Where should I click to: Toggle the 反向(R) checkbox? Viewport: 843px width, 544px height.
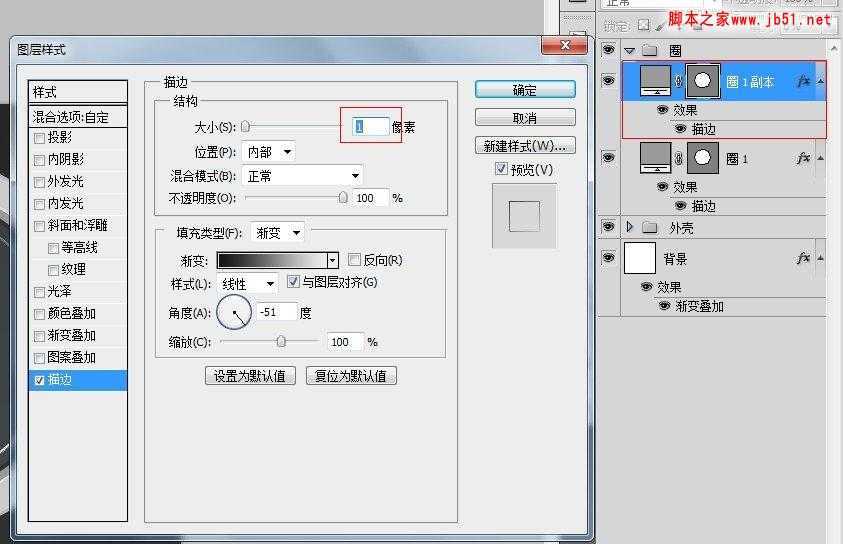click(x=354, y=260)
